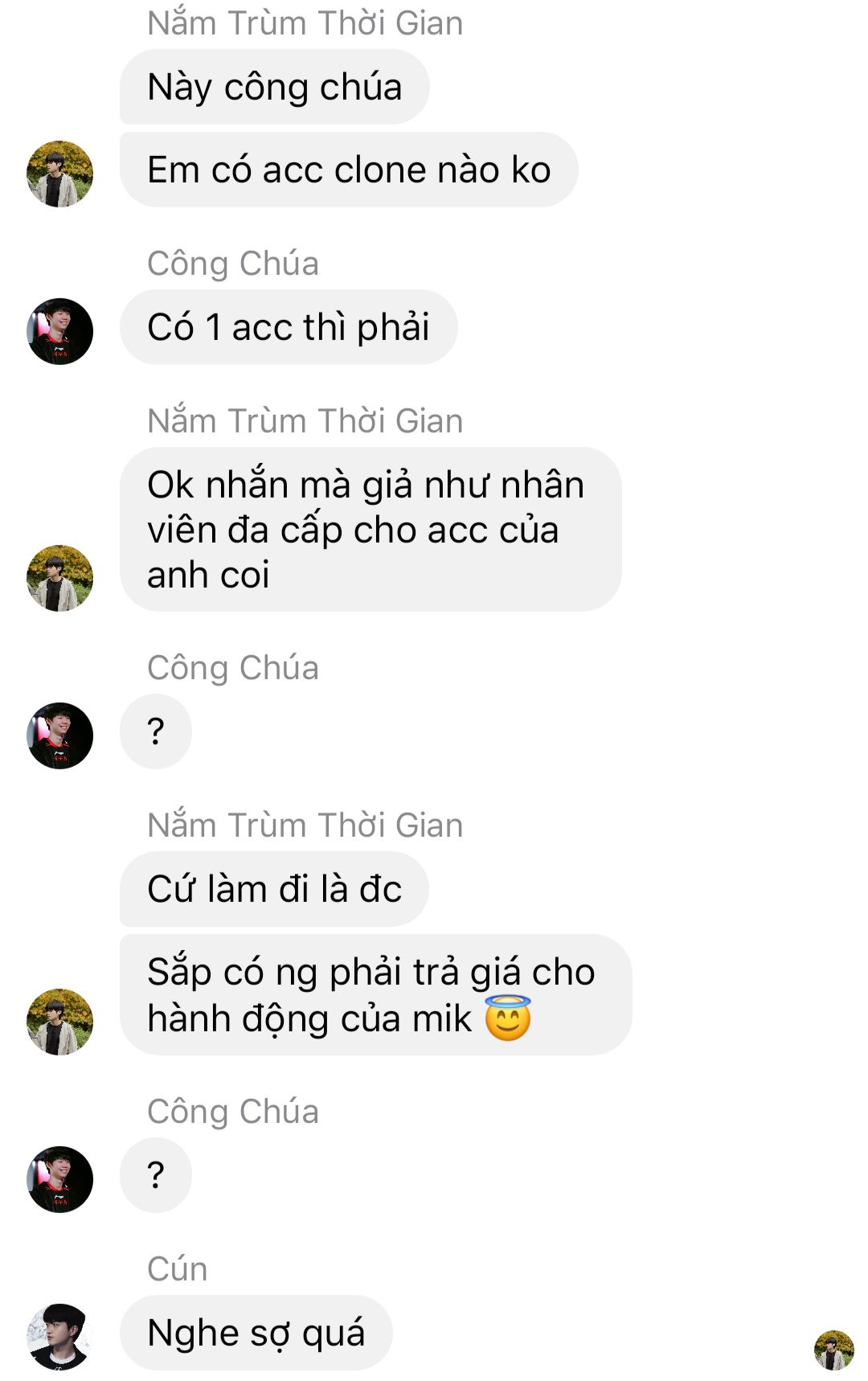Tap the topmost 'Nắm Trùm Thời Gian' sender name
This screenshot has height=1381, width=868.
click(x=305, y=23)
